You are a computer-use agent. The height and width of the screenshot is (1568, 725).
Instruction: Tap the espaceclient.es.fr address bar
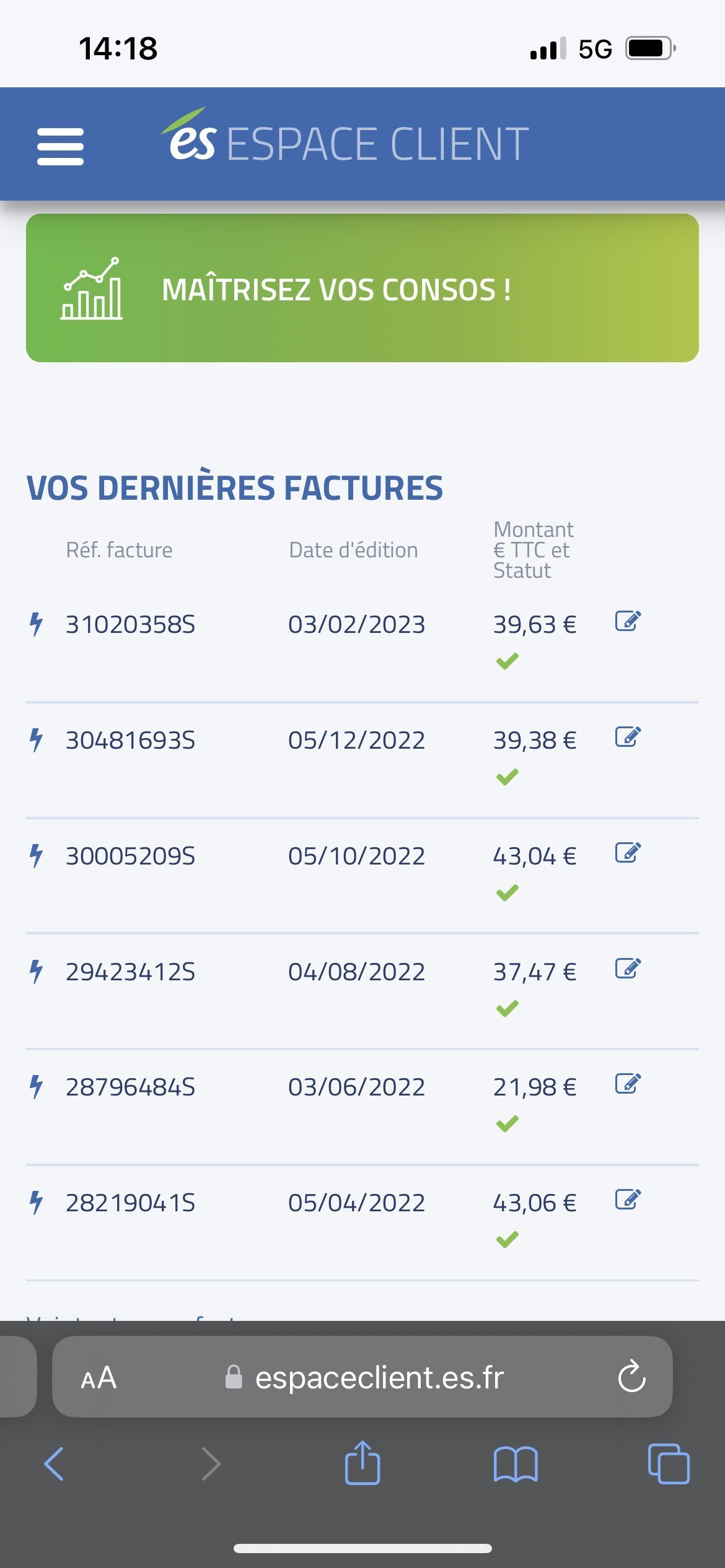click(x=362, y=1377)
